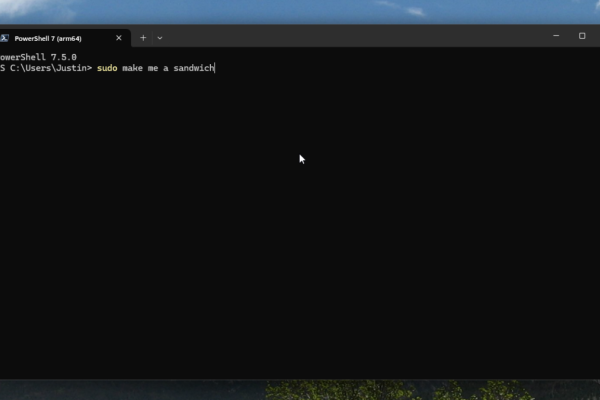Click the 'owerShell 7.5.0' version line
This screenshot has width=600, height=400.
tap(38, 57)
